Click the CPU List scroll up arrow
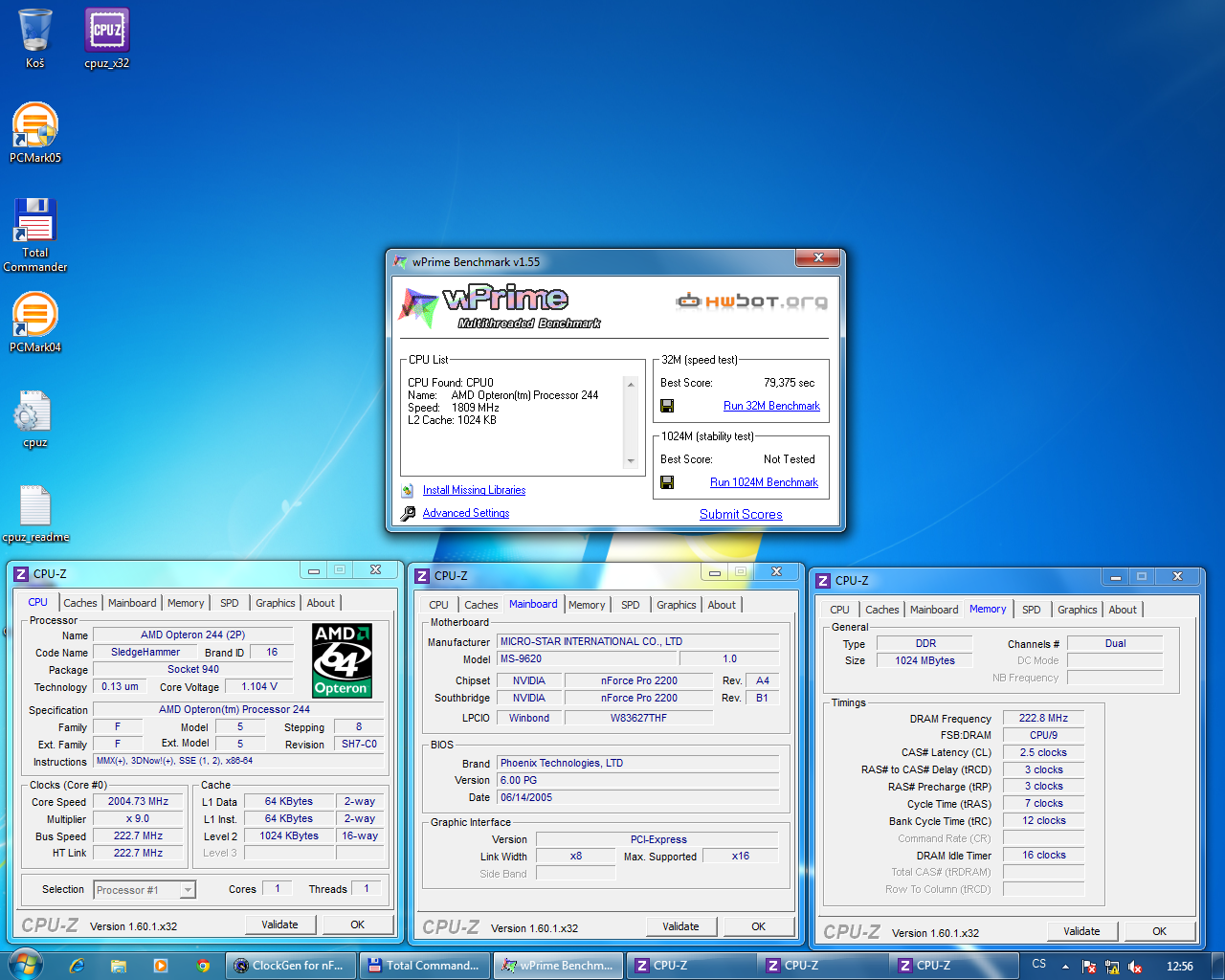This screenshot has width=1225, height=980. [x=631, y=385]
